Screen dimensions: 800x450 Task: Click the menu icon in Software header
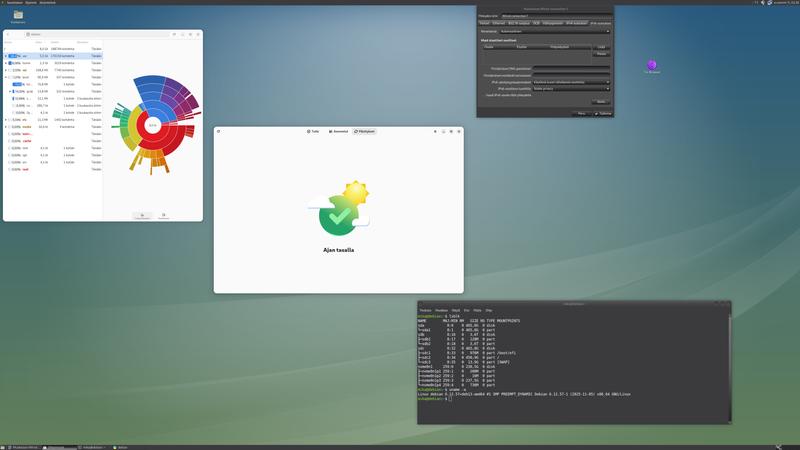(434, 131)
